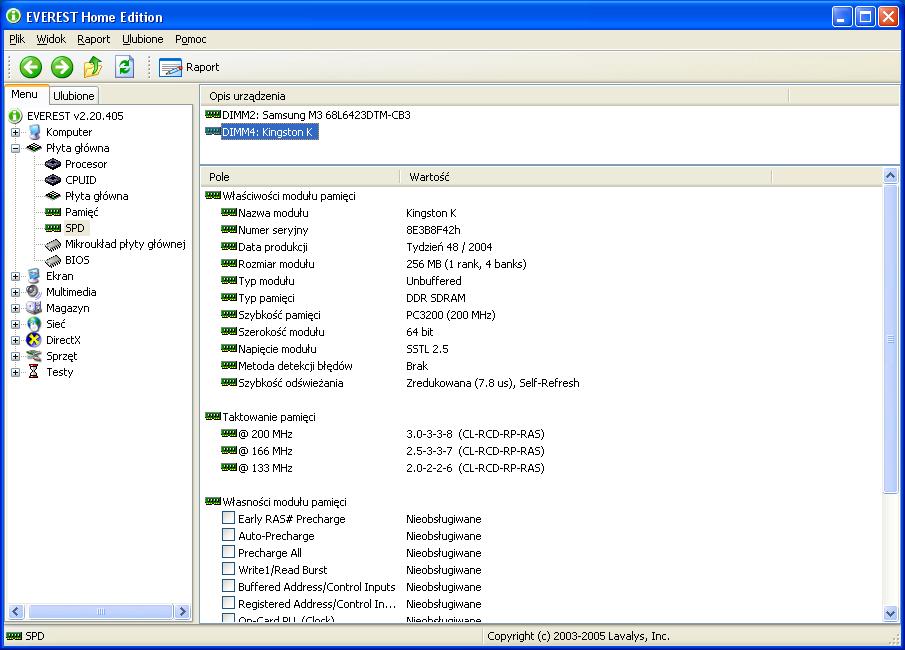Image resolution: width=905 pixels, height=650 pixels.
Task: Toggle the Auto-Precharge checkbox
Action: tap(229, 536)
